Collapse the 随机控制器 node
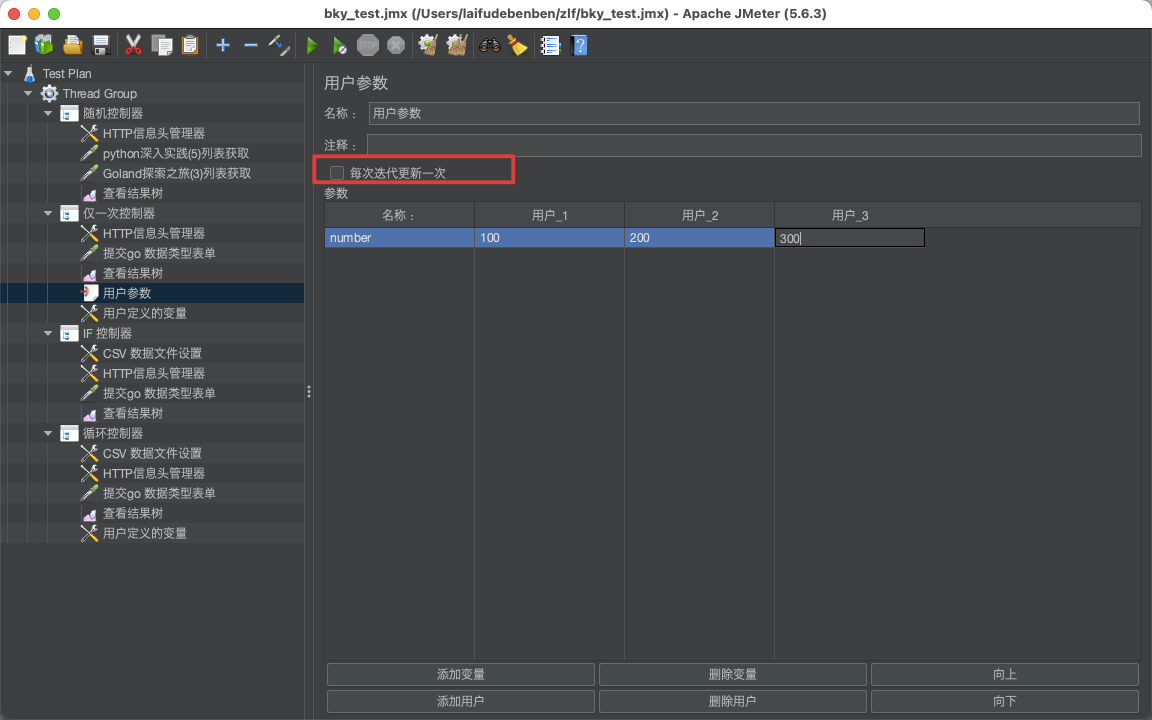 48,113
